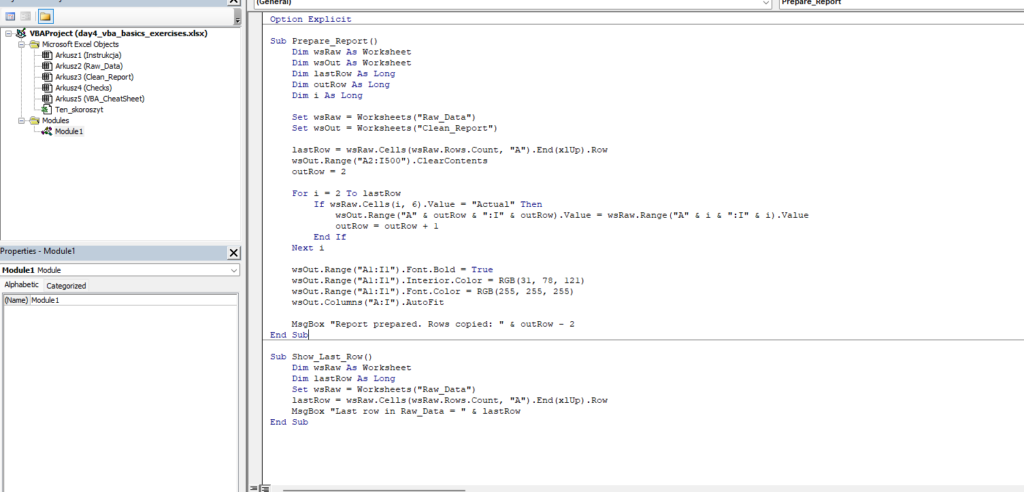The width and height of the screenshot is (1024, 492).
Task: Click the Arkusz4 (Checks) sheet icon
Action: point(47,88)
